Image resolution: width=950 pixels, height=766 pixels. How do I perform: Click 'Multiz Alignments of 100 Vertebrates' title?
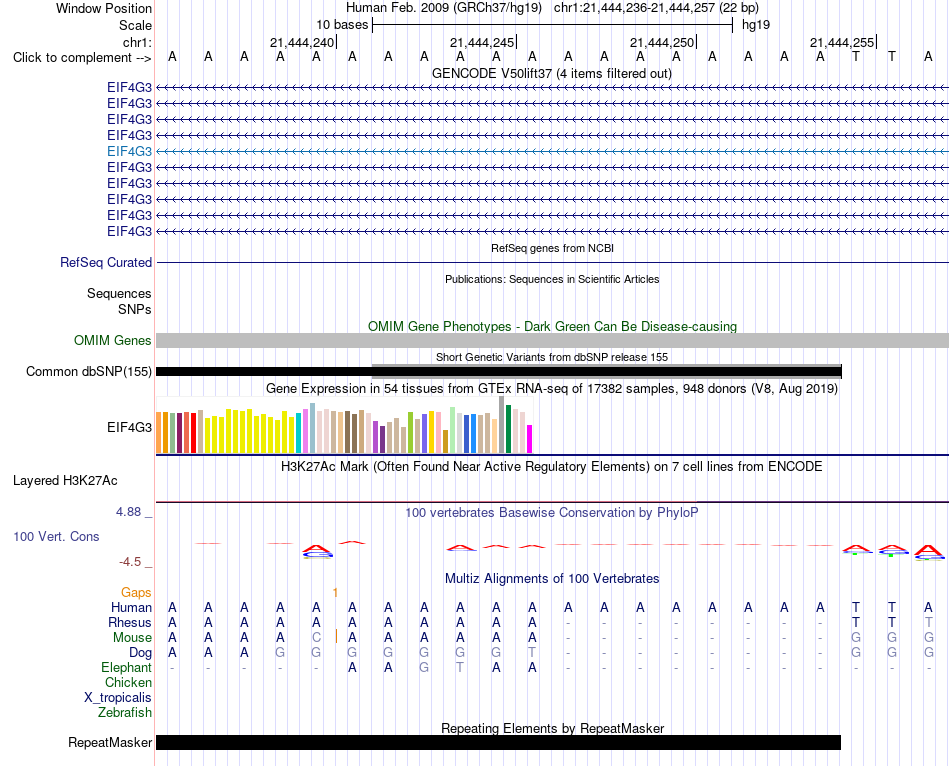coord(552,578)
